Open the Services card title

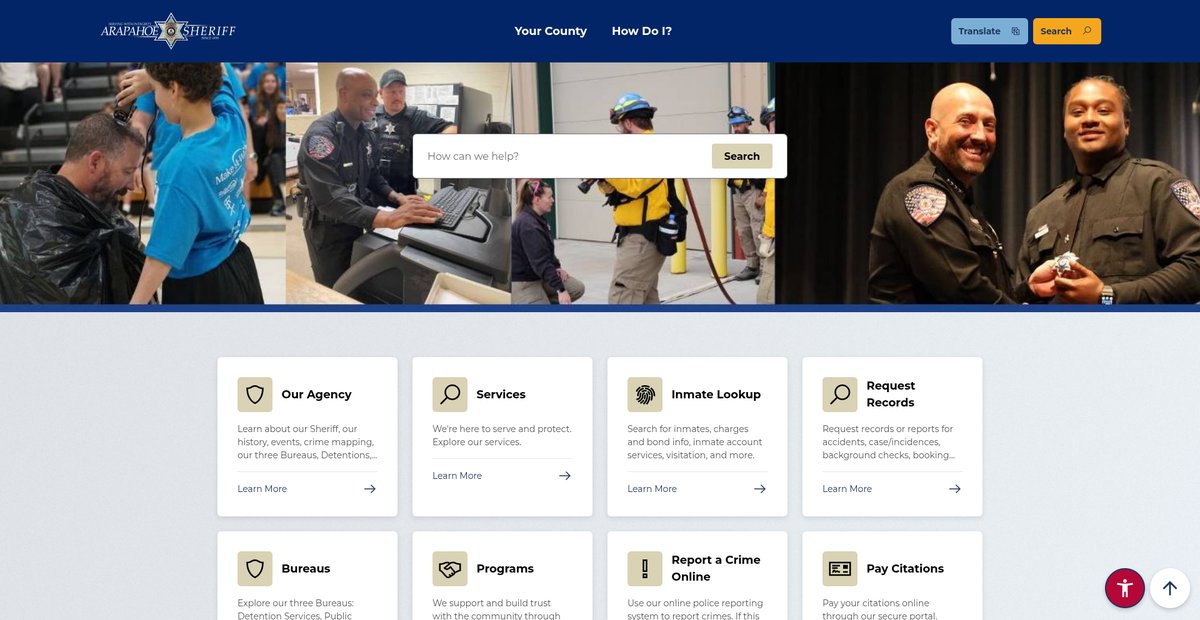pyautogui.click(x=501, y=394)
